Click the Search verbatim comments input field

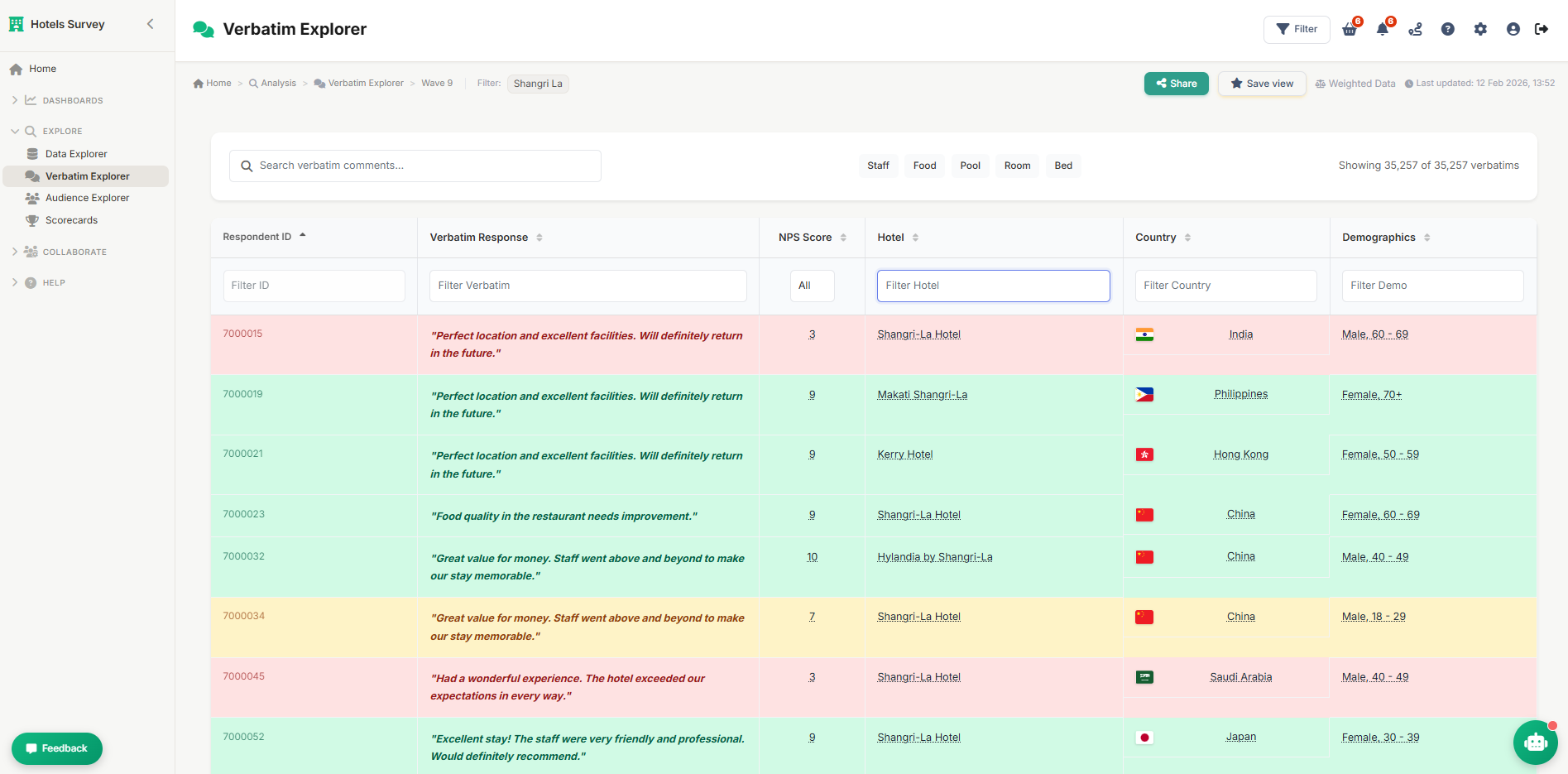(415, 166)
